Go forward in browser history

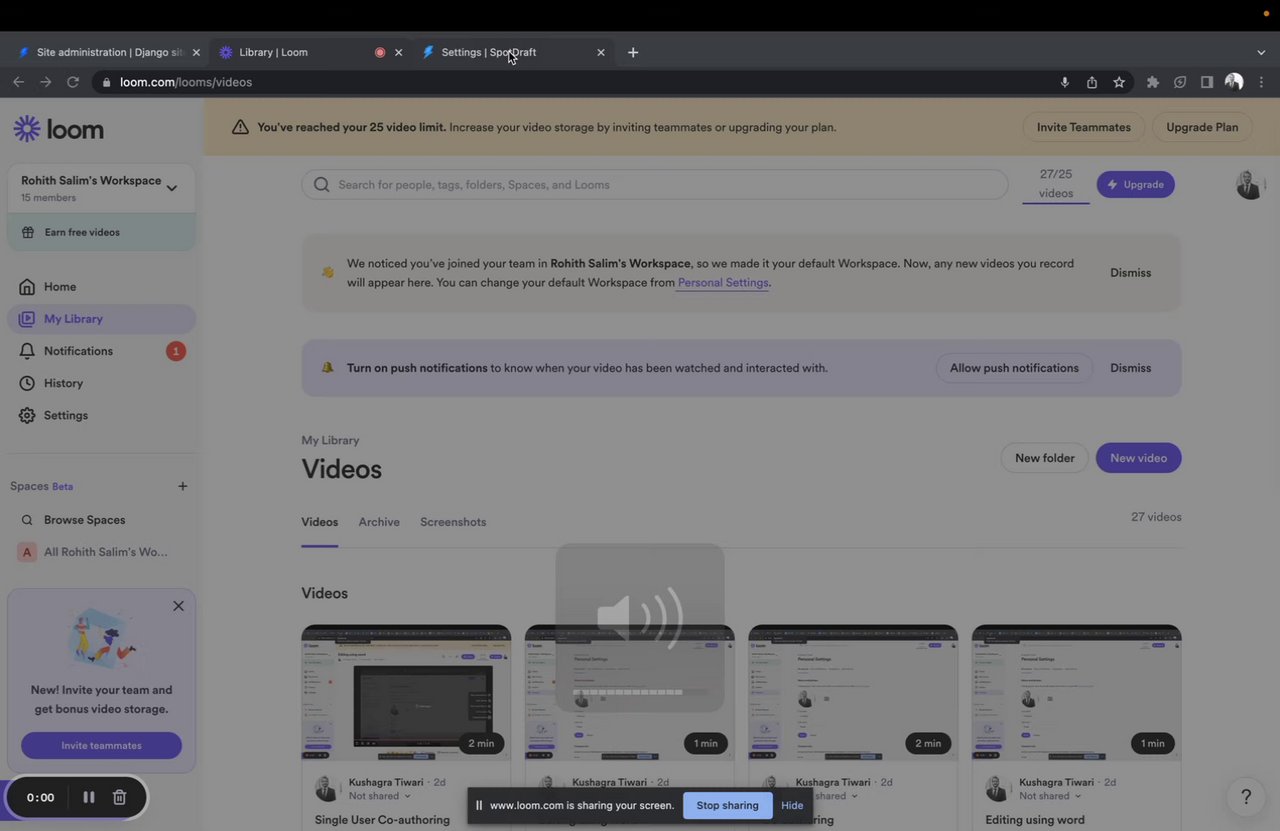45,82
